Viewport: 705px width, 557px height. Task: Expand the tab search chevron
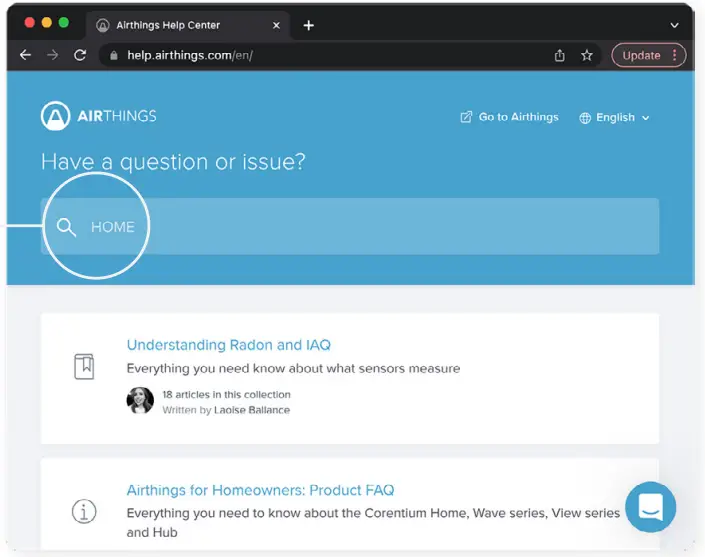(x=674, y=26)
